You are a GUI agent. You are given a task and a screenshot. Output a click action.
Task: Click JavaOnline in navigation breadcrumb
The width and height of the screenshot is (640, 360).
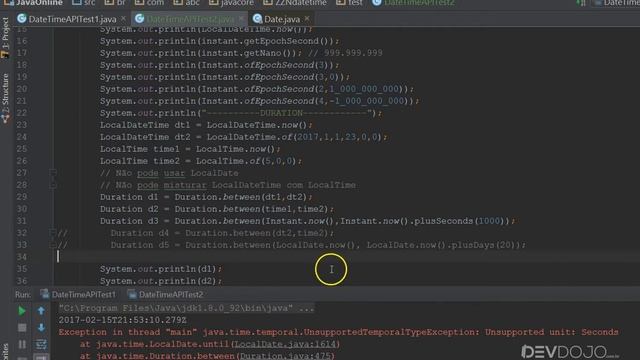[x=39, y=3]
